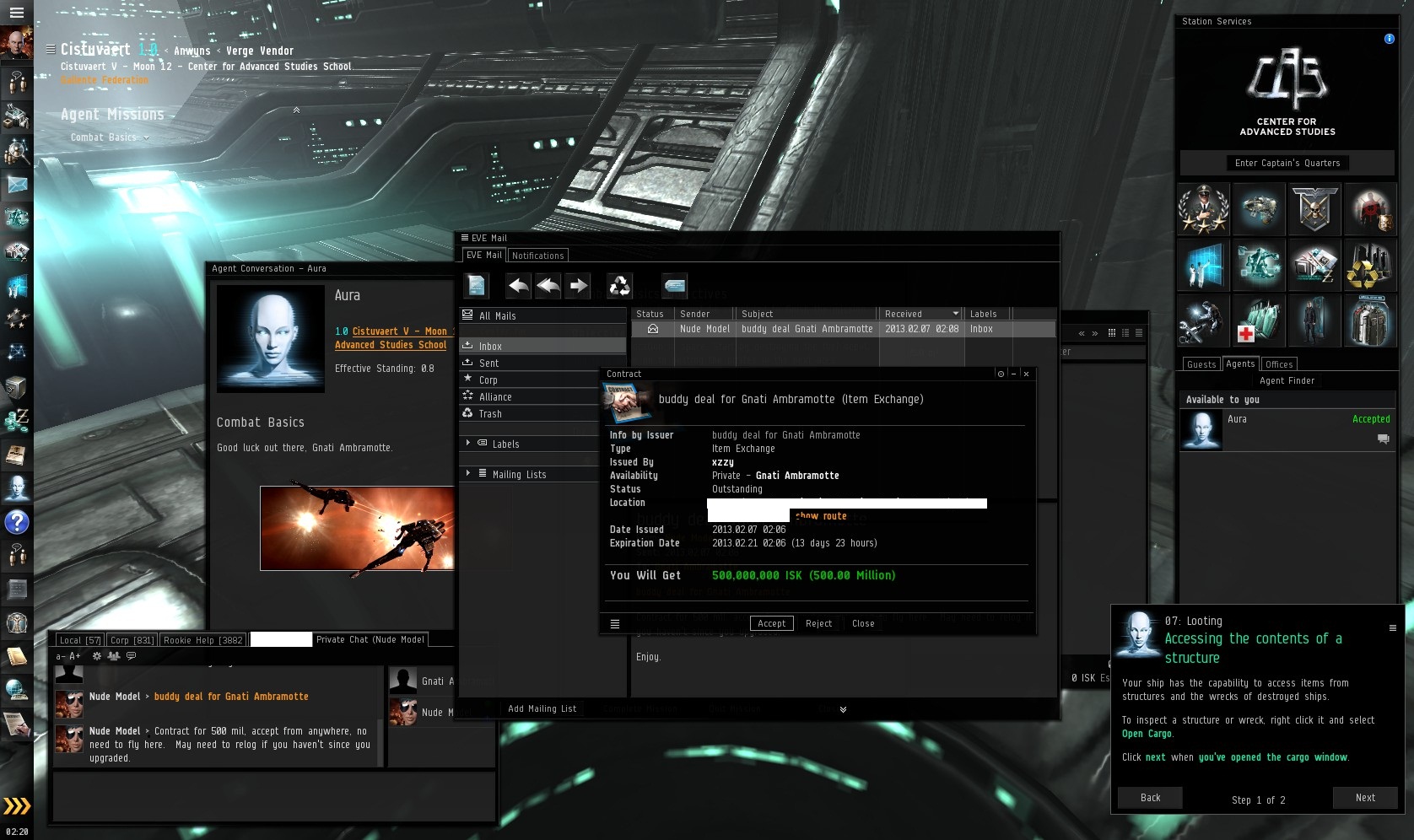The width and height of the screenshot is (1414, 840).
Task: Click the chat message input field
Action: pyautogui.click(x=274, y=796)
